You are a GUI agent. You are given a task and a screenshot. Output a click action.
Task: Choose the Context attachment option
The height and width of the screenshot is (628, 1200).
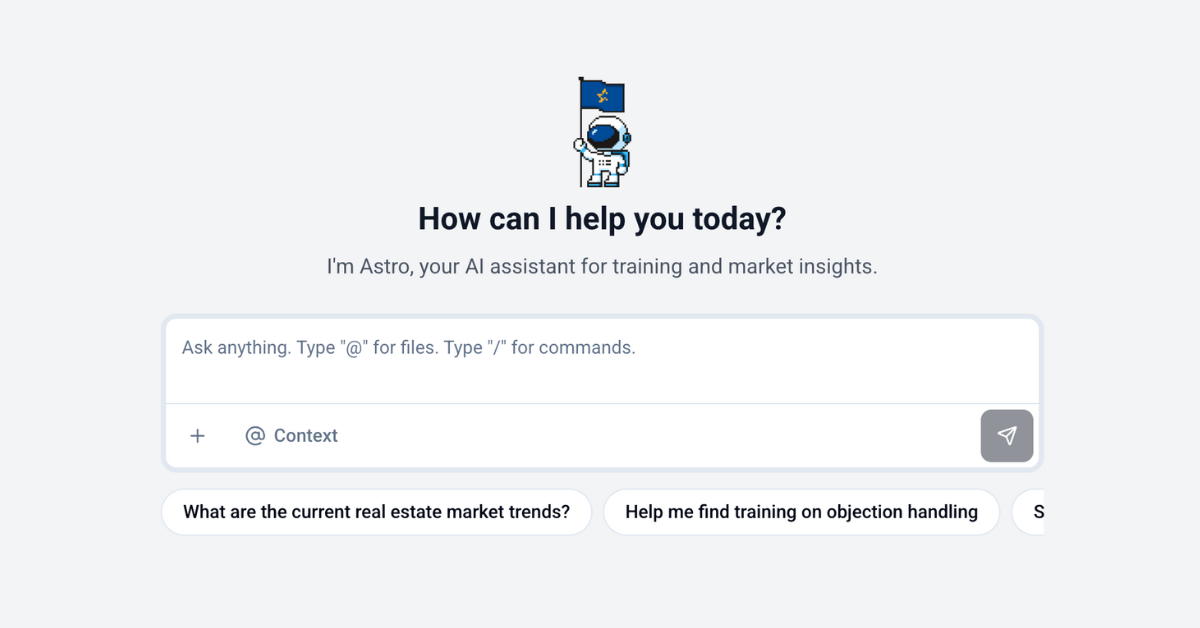(x=290, y=435)
